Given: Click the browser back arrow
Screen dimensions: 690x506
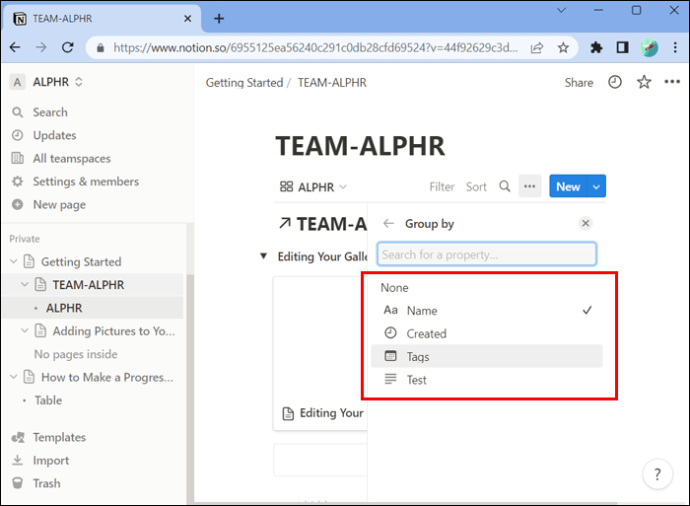Looking at the screenshot, I should click(x=15, y=47).
